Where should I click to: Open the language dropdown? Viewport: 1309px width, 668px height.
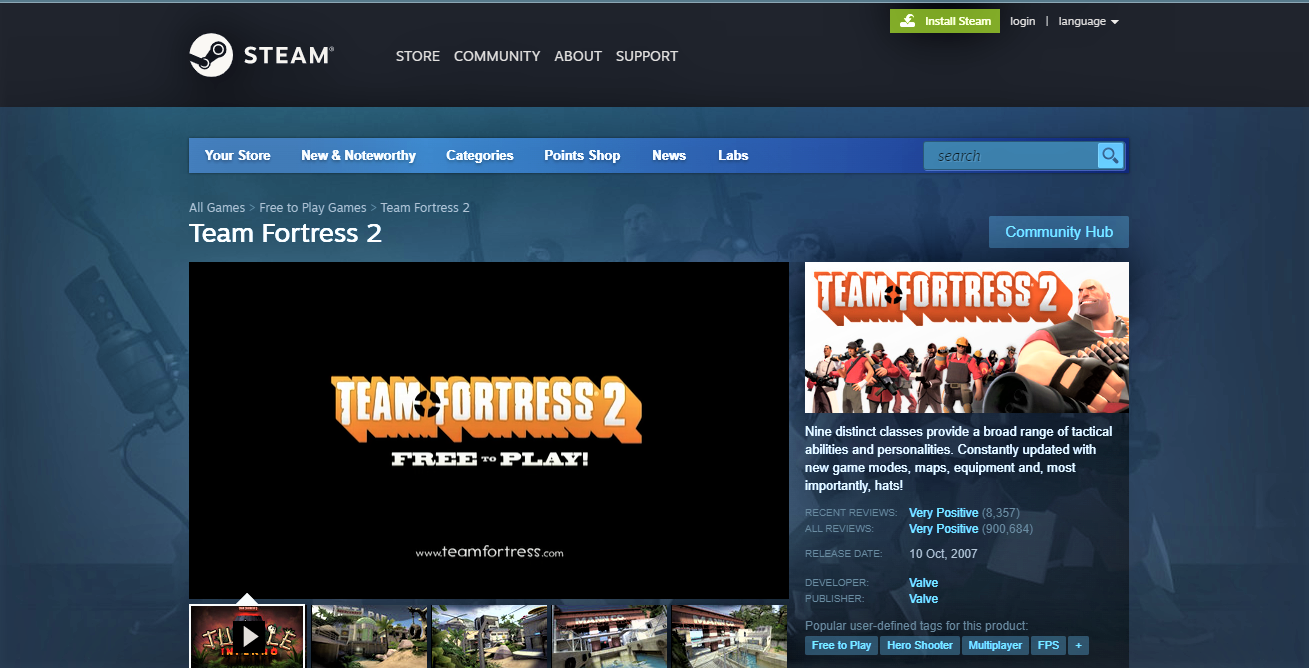[1088, 21]
